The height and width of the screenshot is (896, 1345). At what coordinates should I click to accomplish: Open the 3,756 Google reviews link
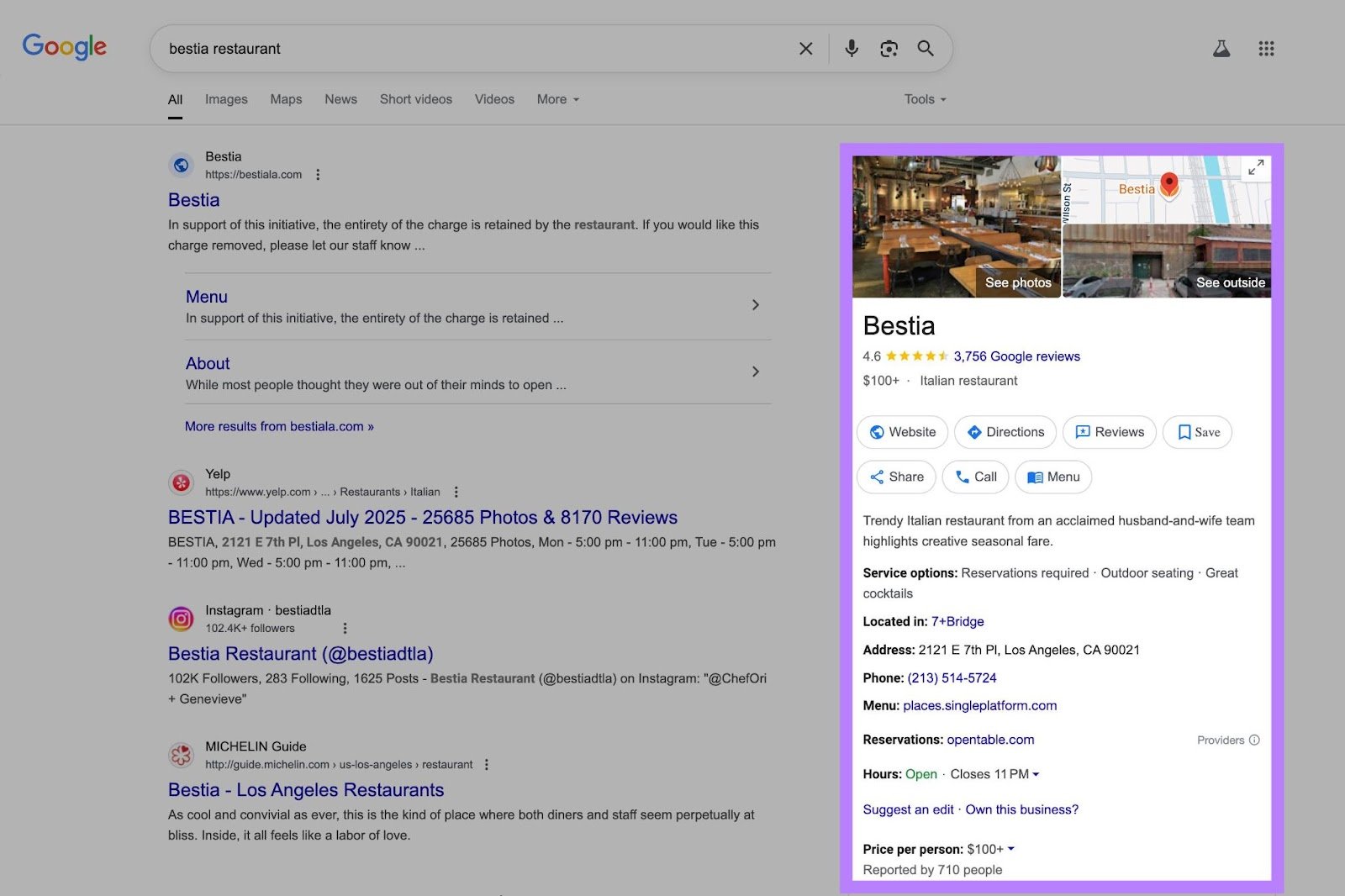1016,356
